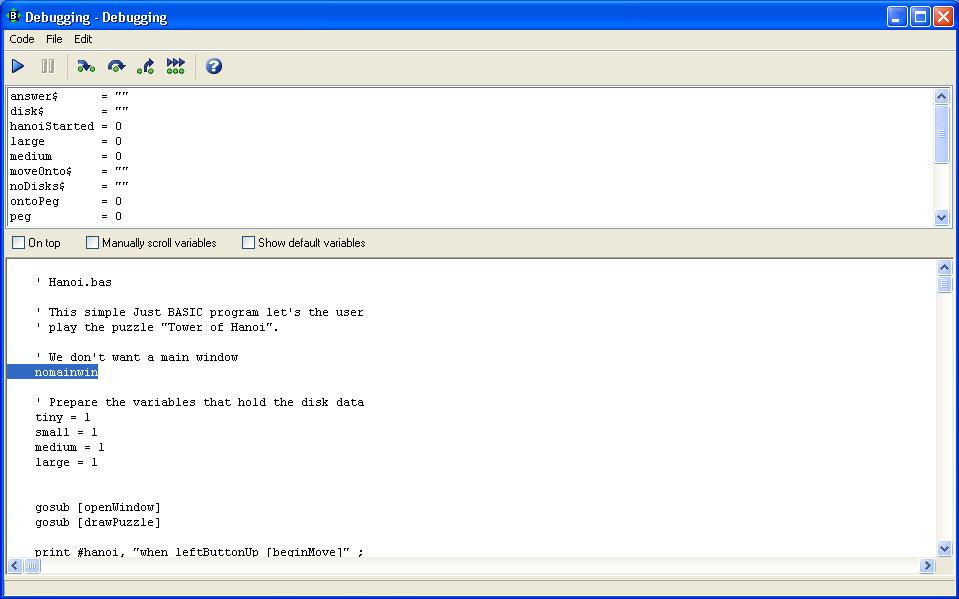
Task: Click the Step Into toolbar icon
Action: tap(86, 66)
